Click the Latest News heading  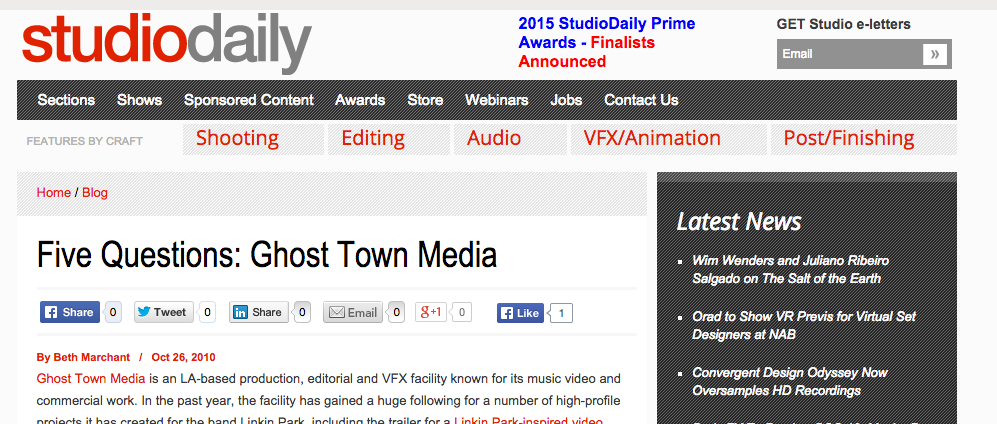pos(738,222)
